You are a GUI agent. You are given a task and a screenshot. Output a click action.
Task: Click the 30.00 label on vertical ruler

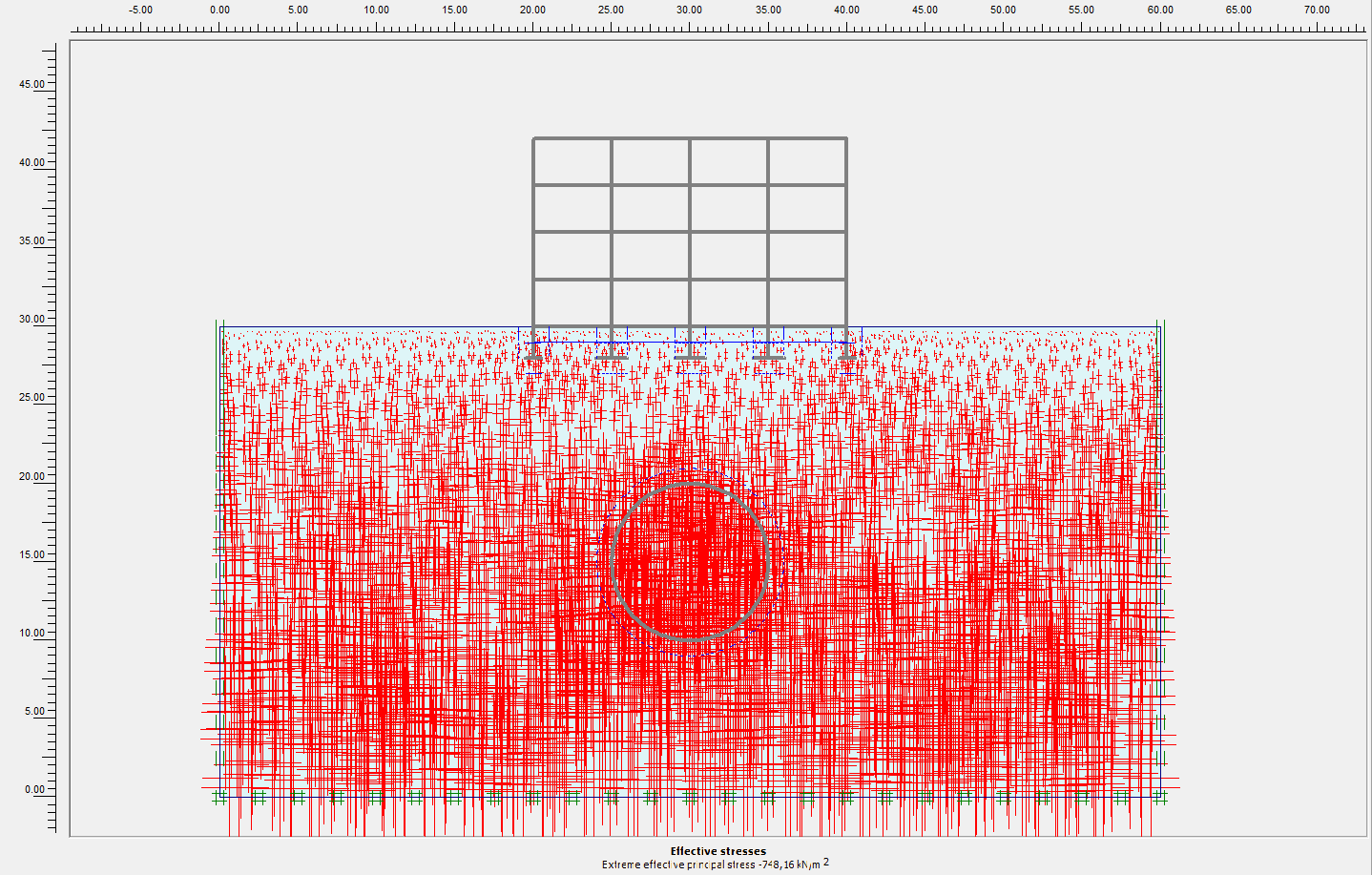click(x=31, y=319)
